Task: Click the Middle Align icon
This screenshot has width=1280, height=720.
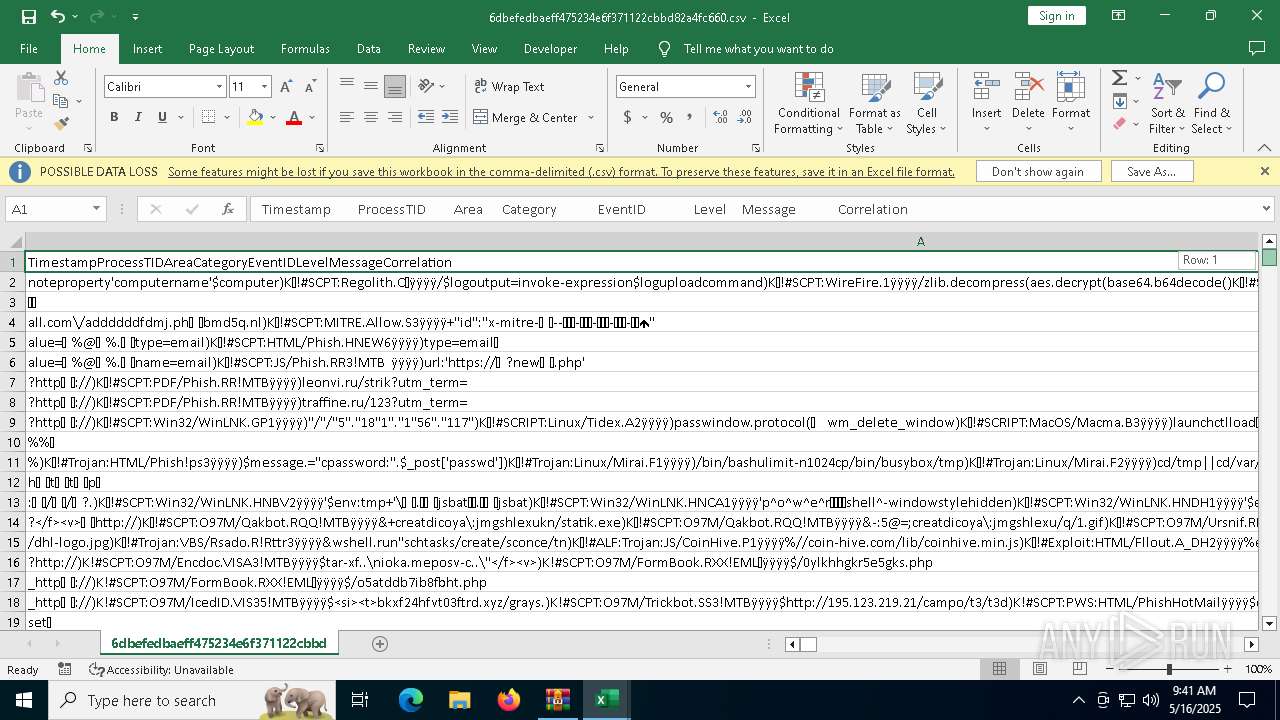Action: tap(371, 86)
